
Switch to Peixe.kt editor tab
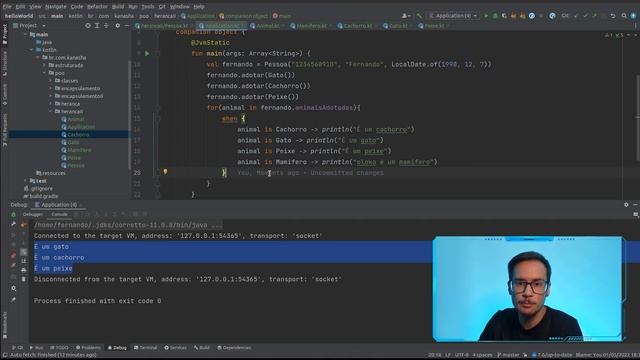[x=433, y=26]
